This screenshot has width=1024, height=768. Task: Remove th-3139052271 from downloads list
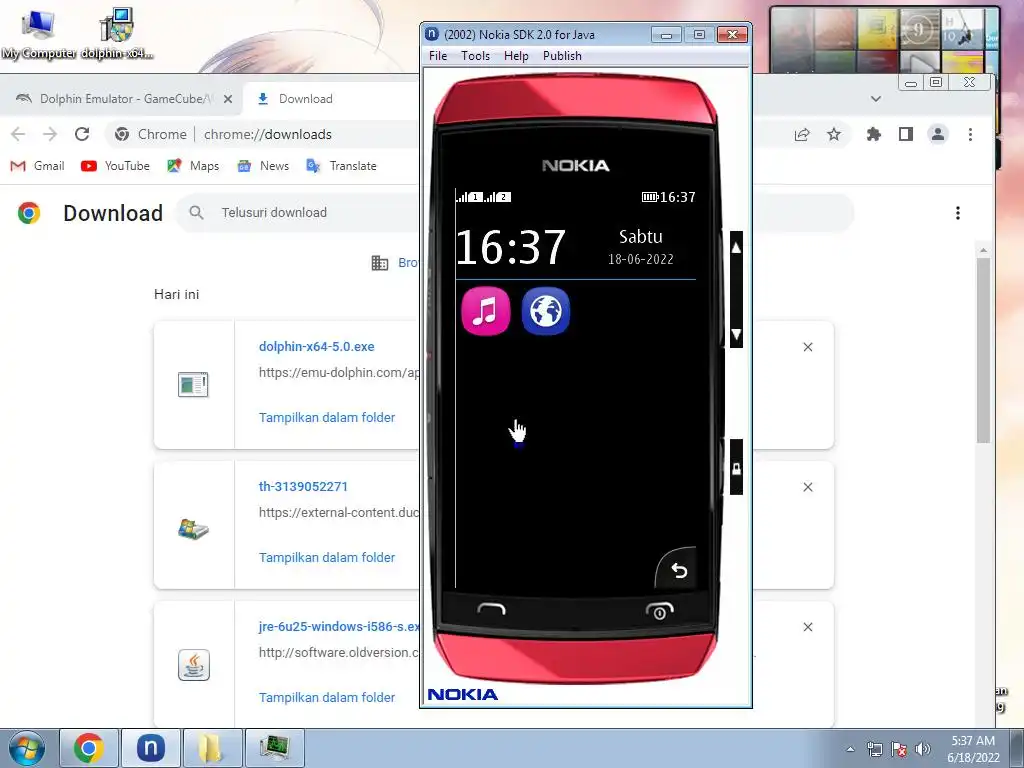[x=808, y=487]
